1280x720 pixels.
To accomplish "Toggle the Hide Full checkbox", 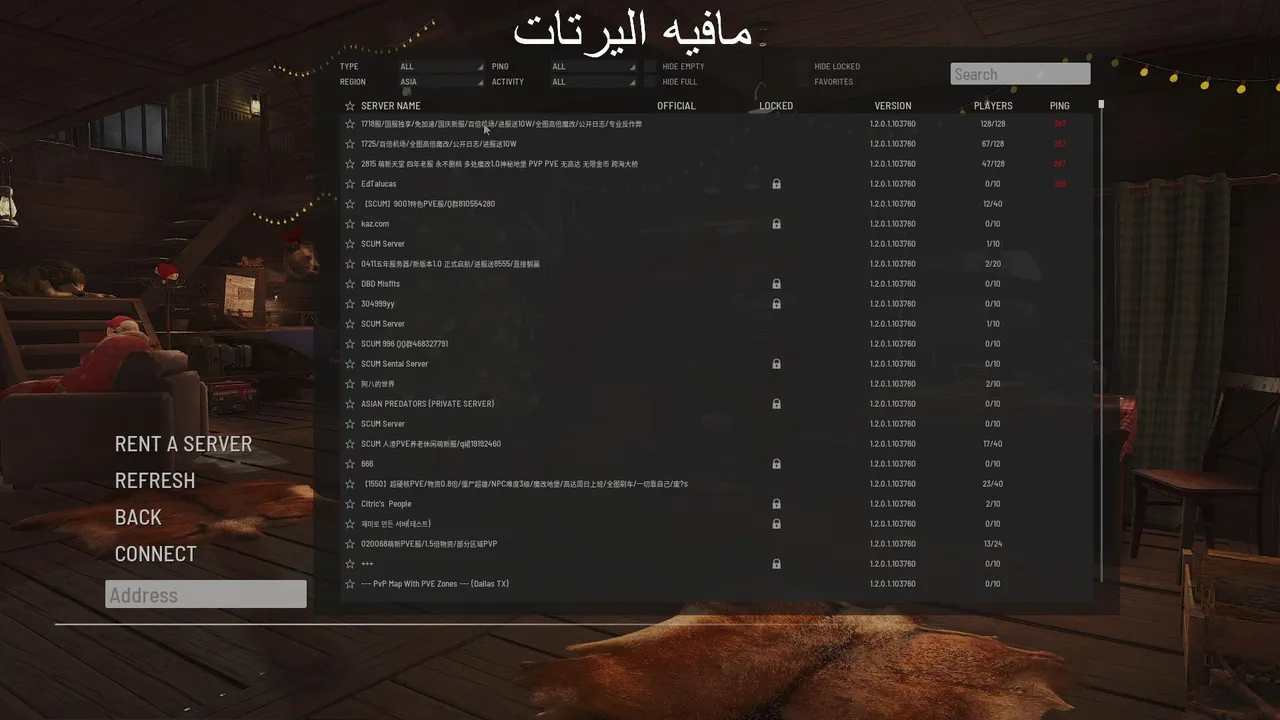I will 650,82.
